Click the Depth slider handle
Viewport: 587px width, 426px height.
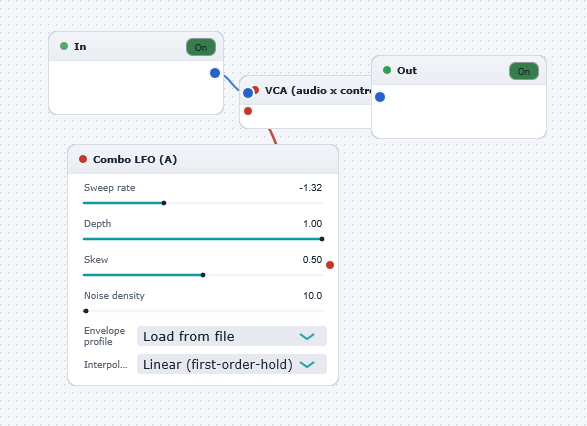pos(322,239)
